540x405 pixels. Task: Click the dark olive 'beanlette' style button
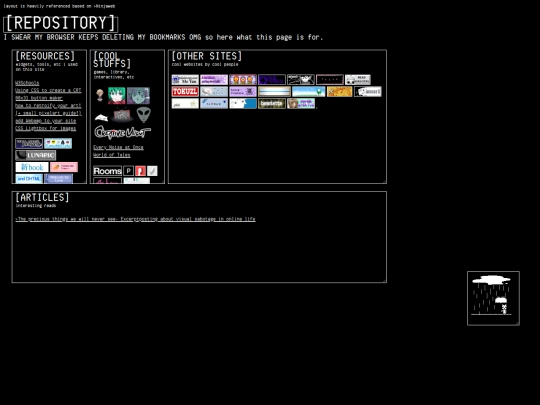click(x=272, y=103)
